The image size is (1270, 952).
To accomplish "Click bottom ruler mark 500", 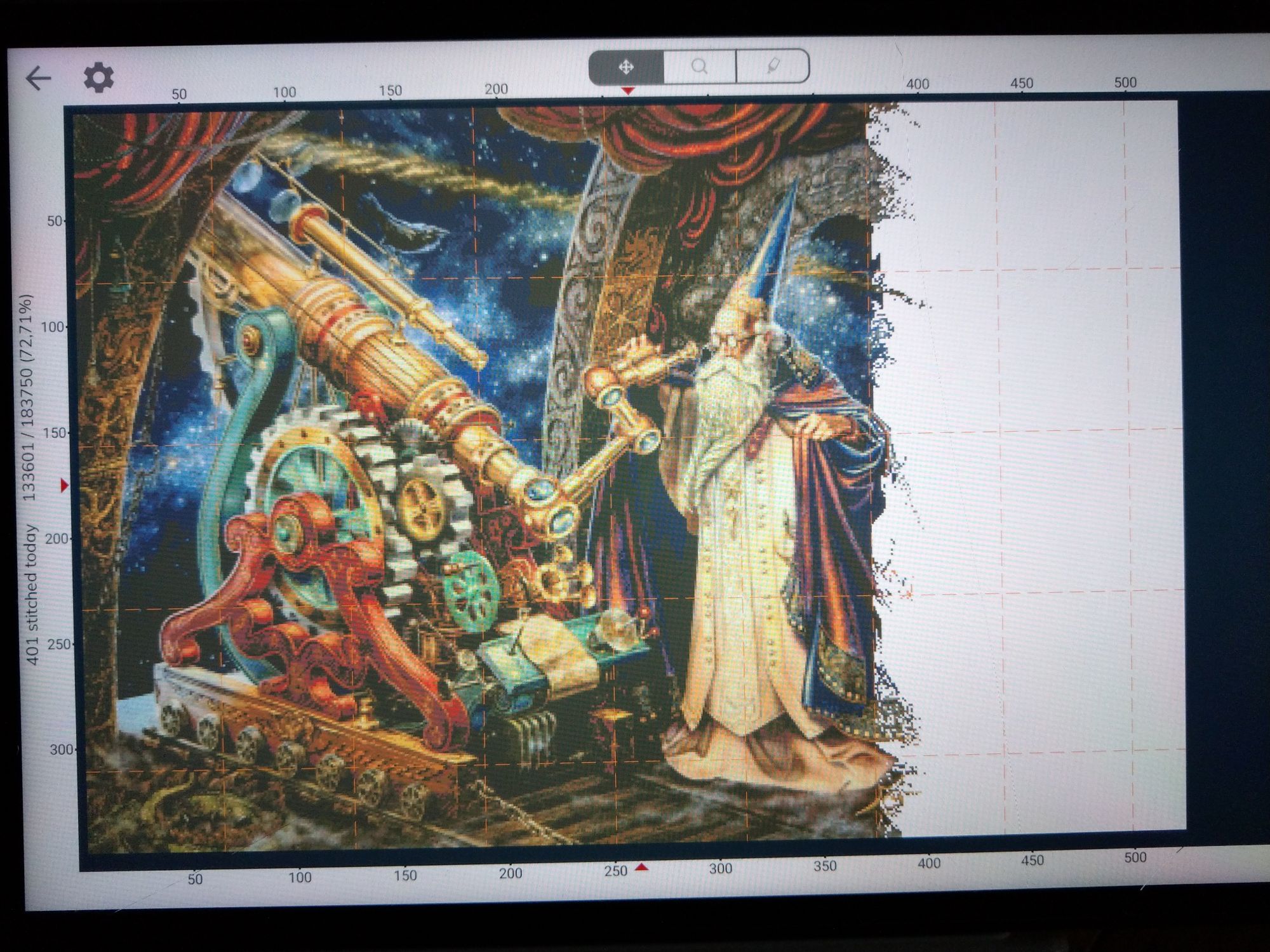I will pos(1135,857).
